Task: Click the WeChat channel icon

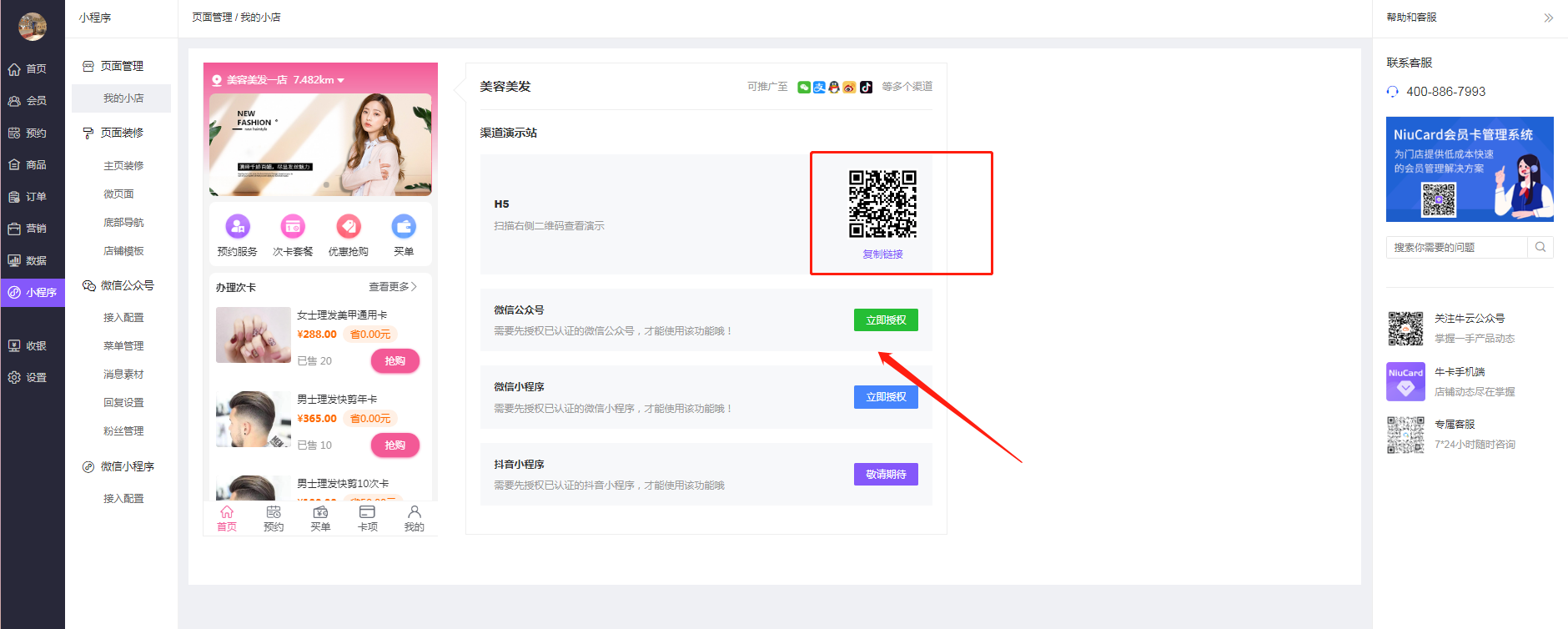Action: click(804, 87)
